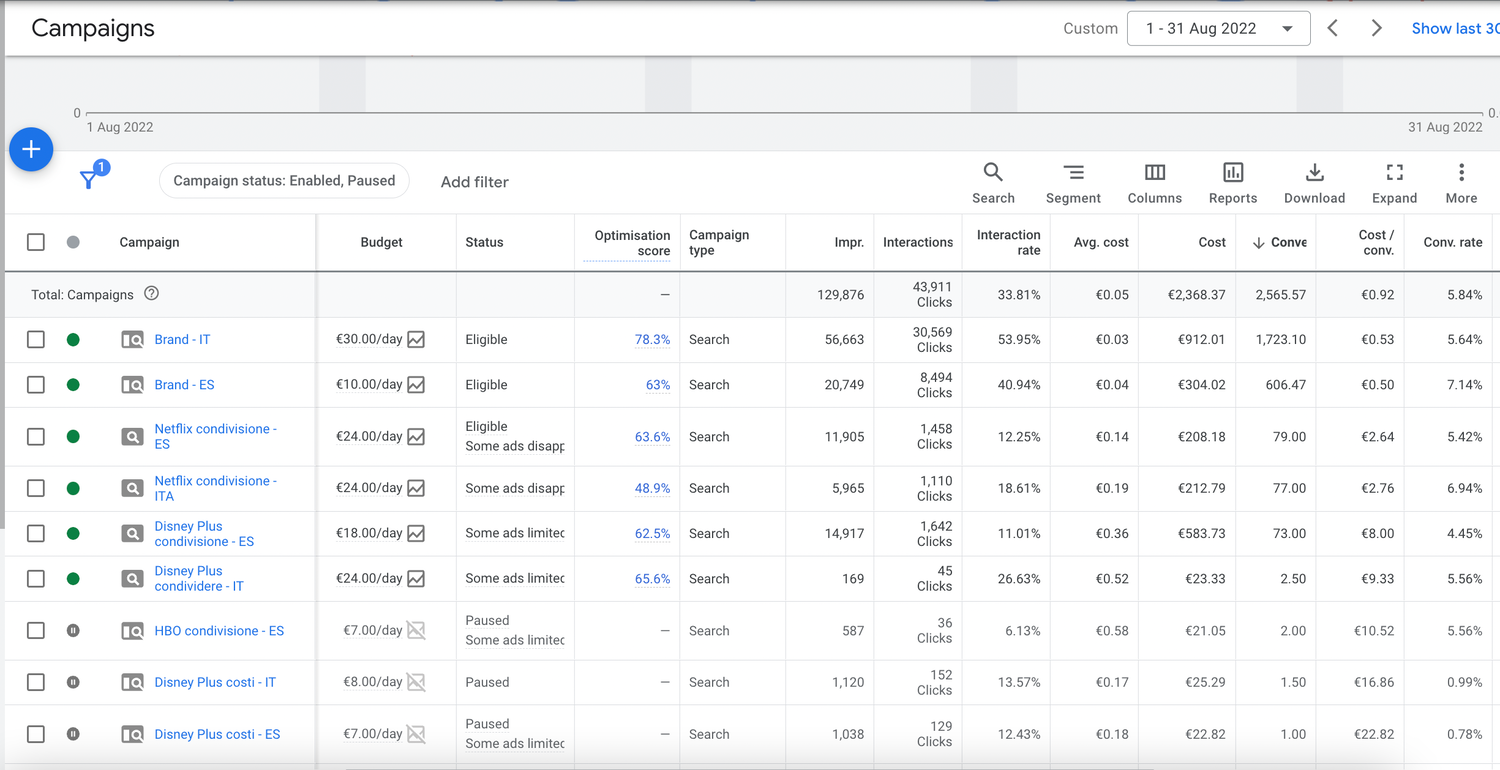Viewport: 1500px width, 770px height.
Task: Click the green status dot for Brand - ES
Action: [73, 385]
